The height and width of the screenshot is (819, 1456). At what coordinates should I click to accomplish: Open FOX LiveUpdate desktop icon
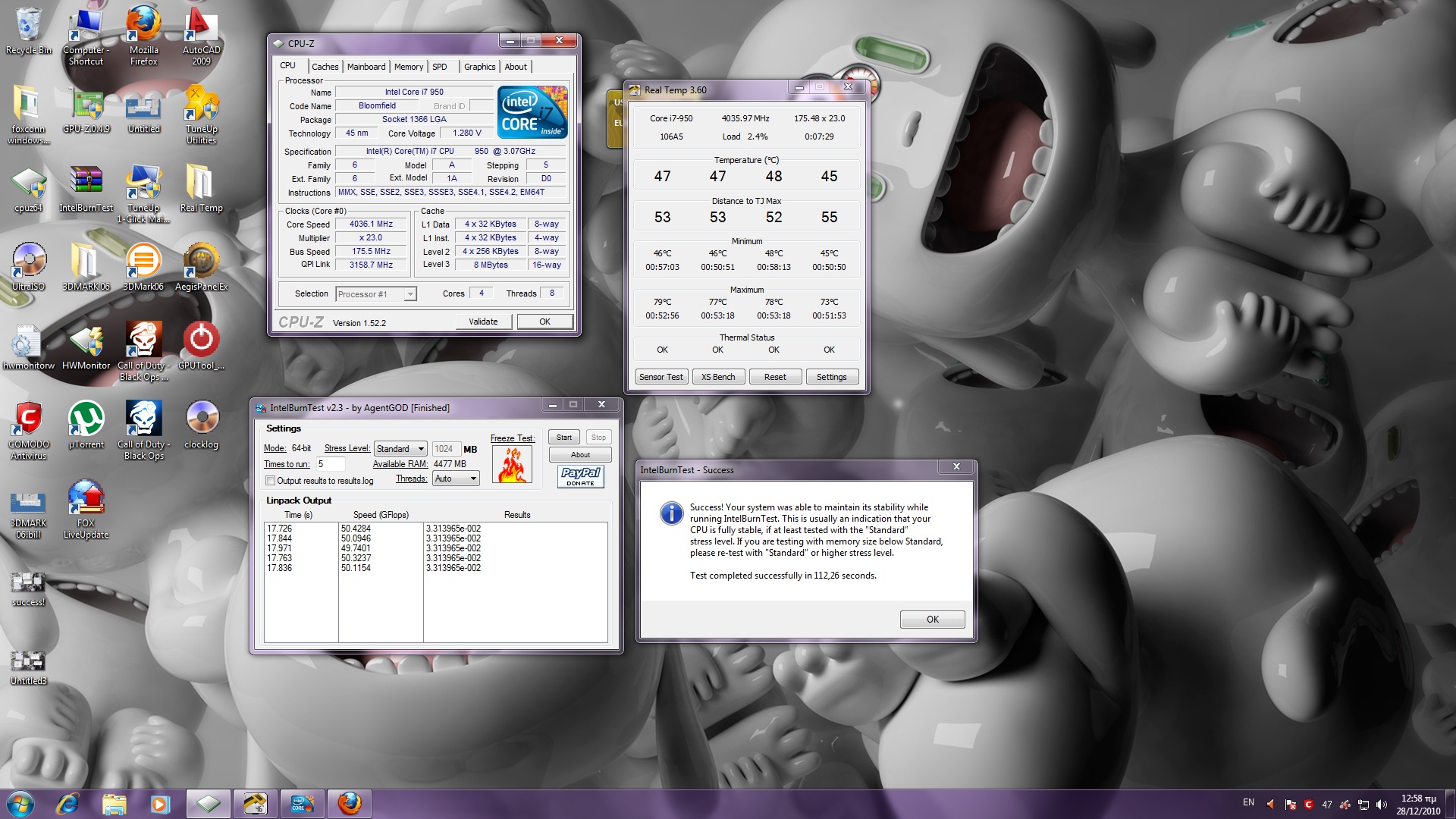(x=86, y=508)
